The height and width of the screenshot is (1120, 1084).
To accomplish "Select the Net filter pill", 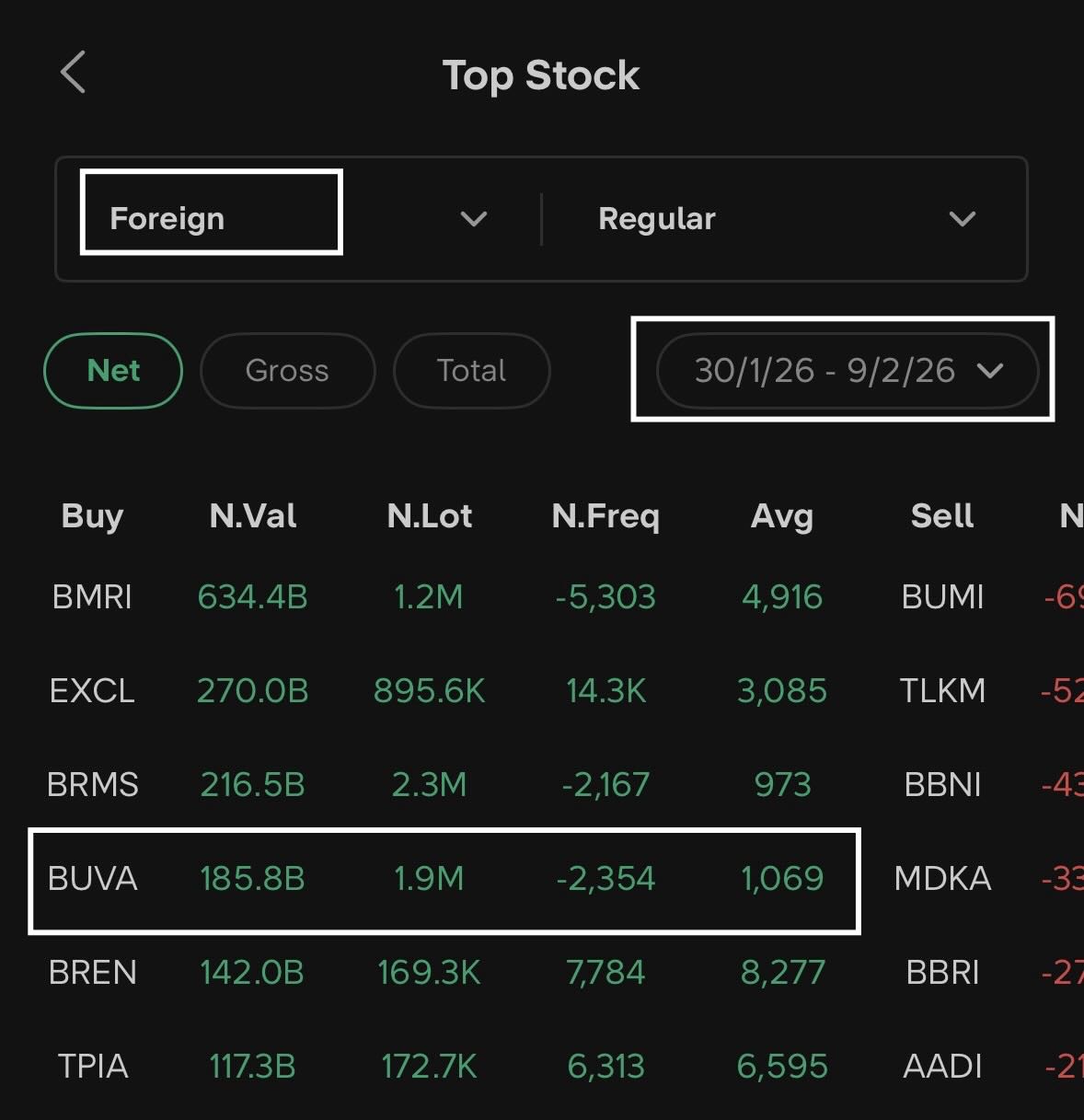I will coord(113,371).
